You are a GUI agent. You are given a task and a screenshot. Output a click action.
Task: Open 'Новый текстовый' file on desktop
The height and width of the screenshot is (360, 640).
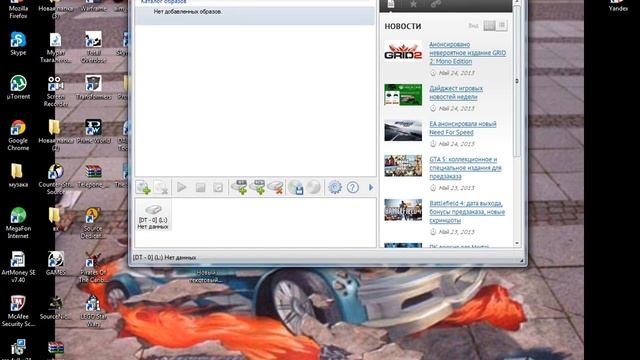pyautogui.click(x=206, y=276)
